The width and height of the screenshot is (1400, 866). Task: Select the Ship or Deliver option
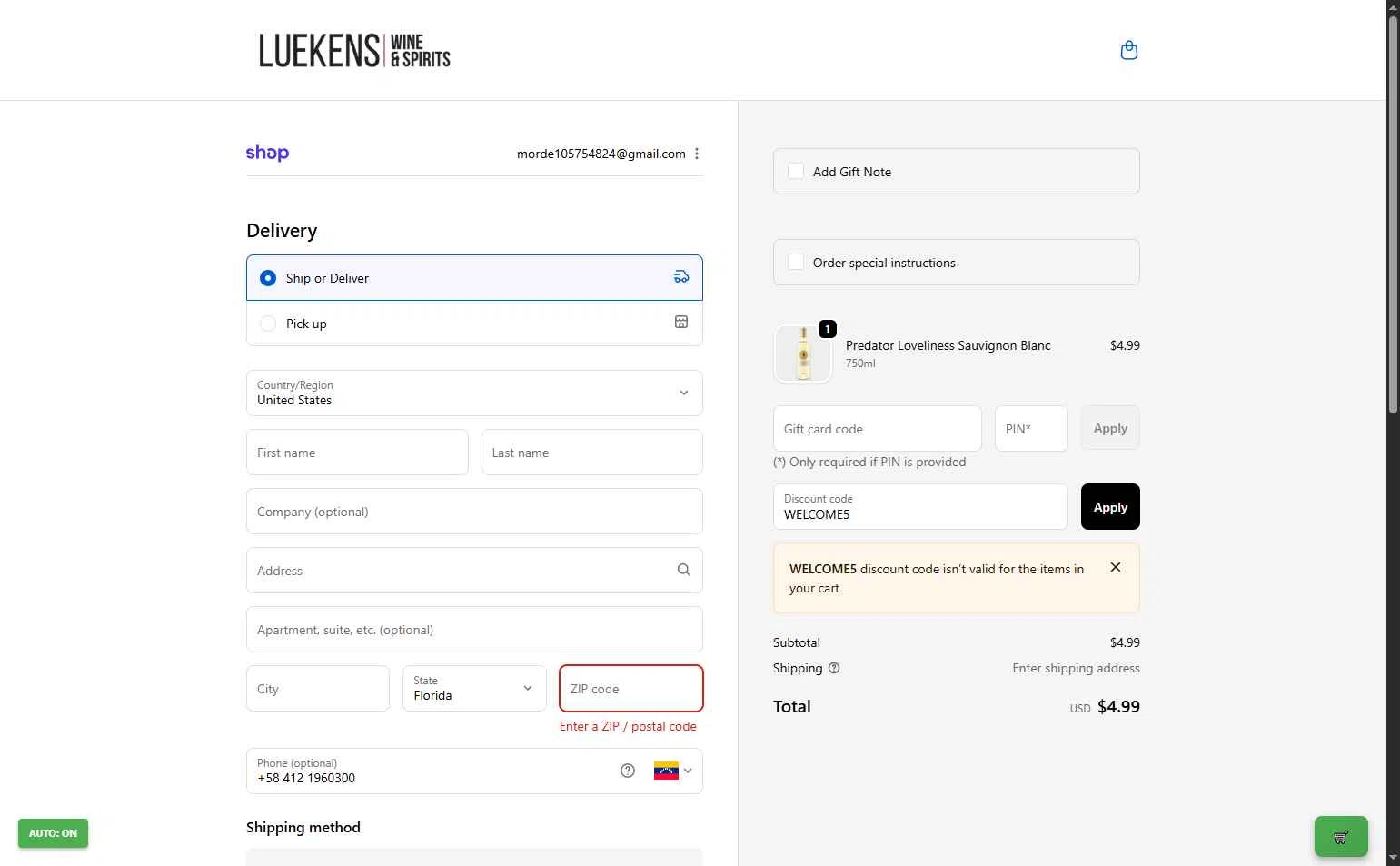(474, 278)
